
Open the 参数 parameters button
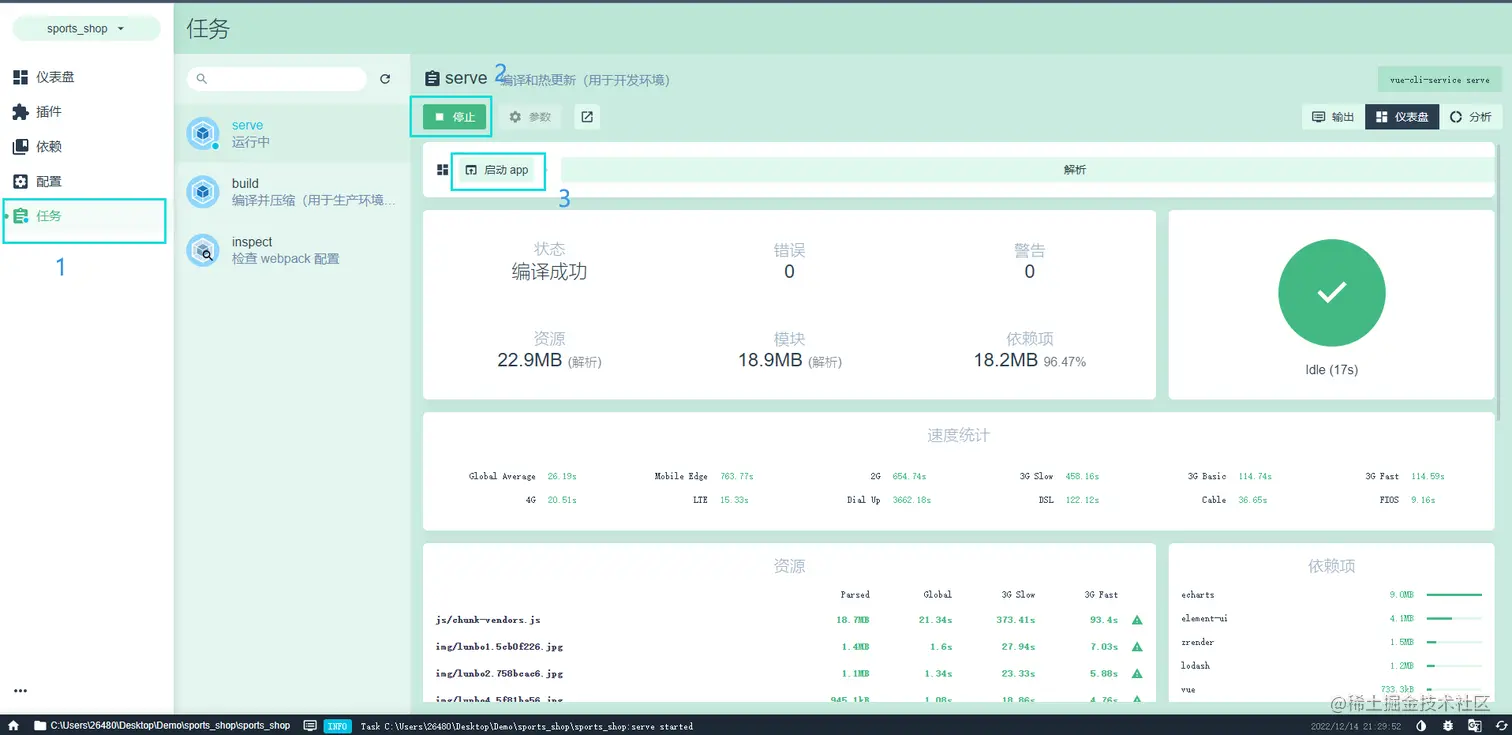pos(530,117)
